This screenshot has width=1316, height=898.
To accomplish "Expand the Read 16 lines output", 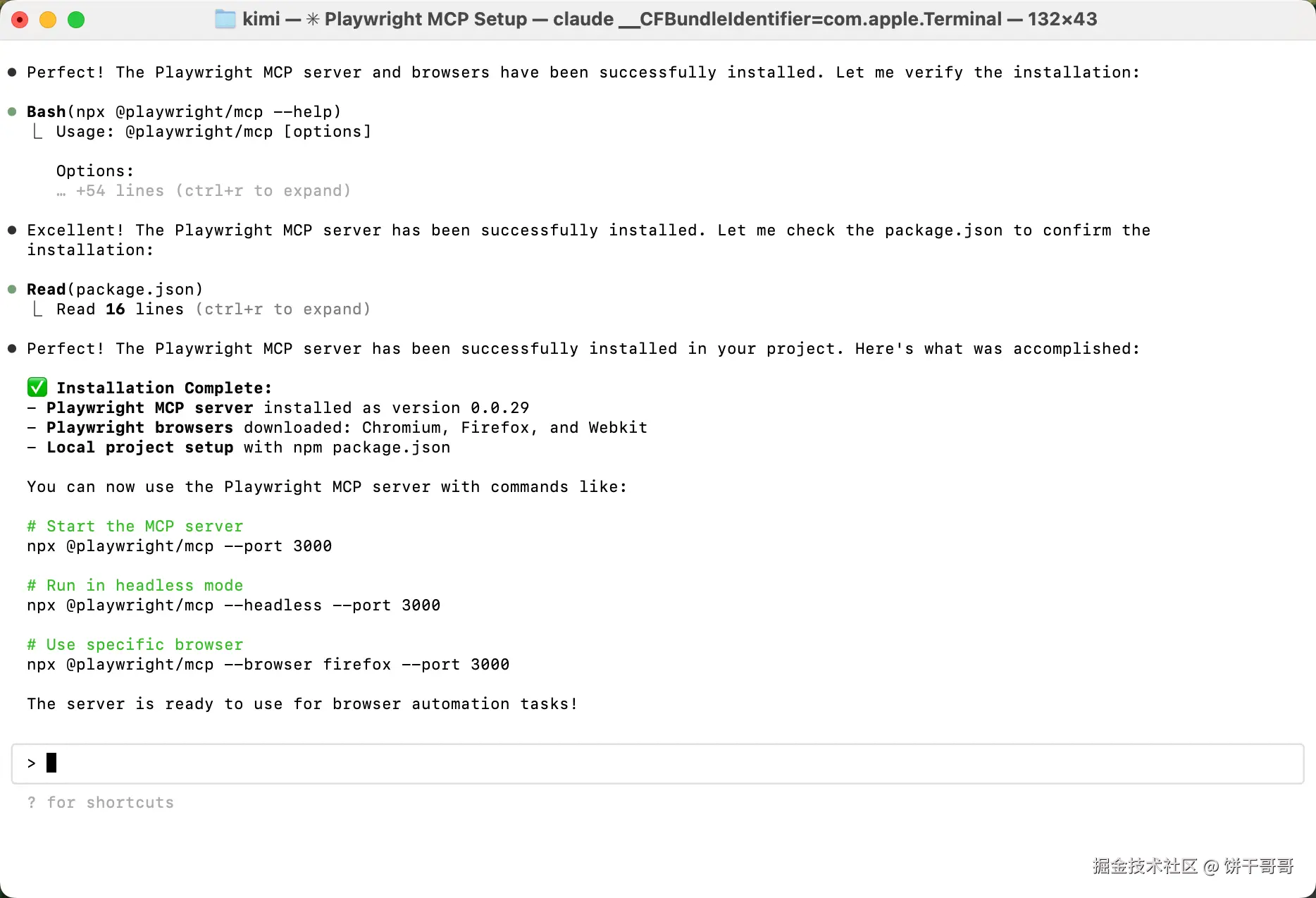I will (x=213, y=309).
